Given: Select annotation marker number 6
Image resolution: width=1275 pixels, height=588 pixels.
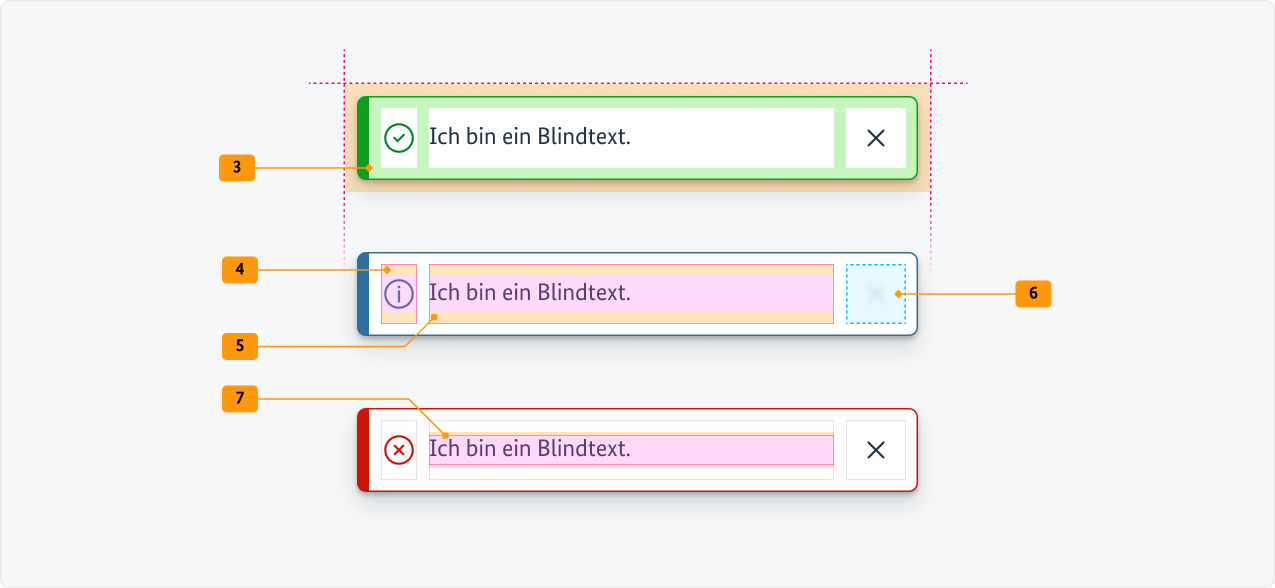Looking at the screenshot, I should click(x=1035, y=293).
